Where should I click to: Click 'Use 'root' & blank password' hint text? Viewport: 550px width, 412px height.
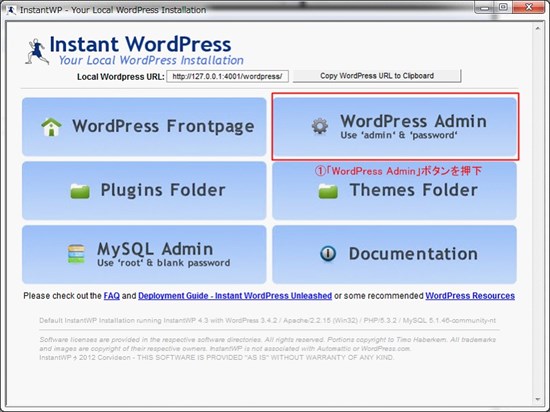164,263
